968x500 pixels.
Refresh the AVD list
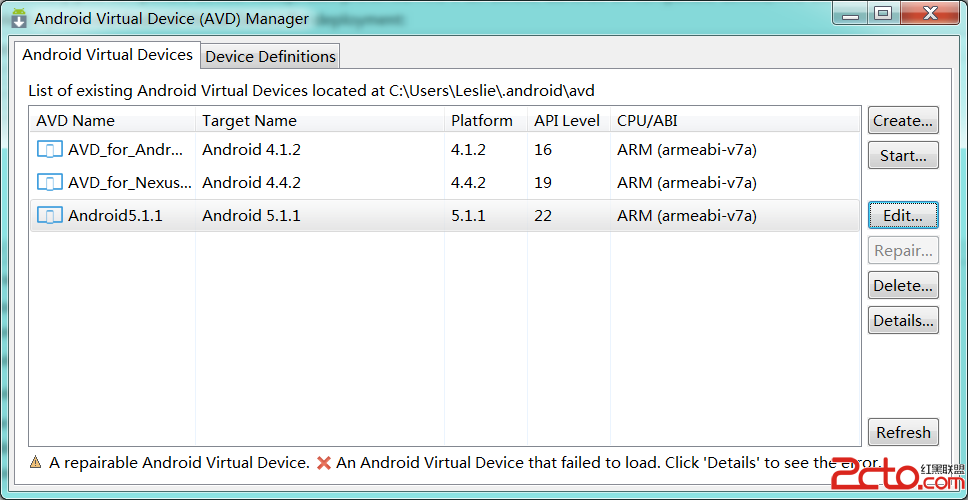[903, 432]
